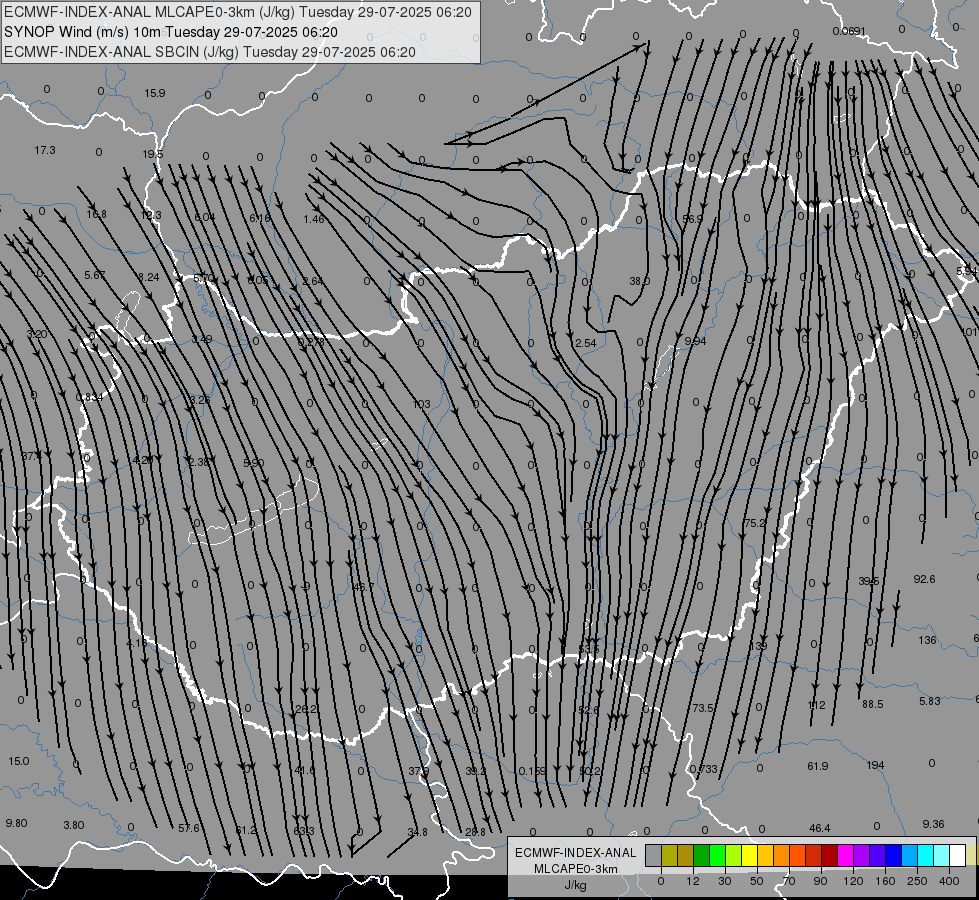The width and height of the screenshot is (979, 900).
Task: Click the map value '92.6'
Action: (924, 579)
